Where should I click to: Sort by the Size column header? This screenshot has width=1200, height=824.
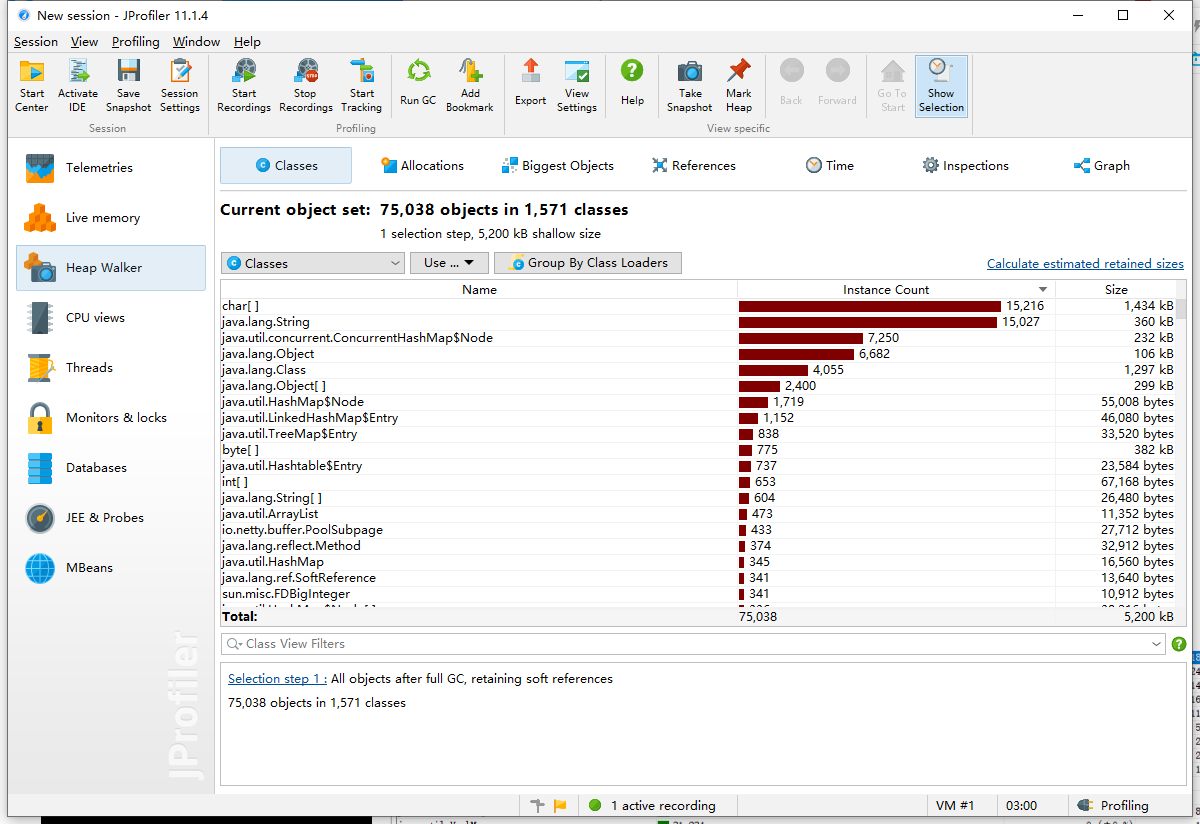tap(1116, 290)
